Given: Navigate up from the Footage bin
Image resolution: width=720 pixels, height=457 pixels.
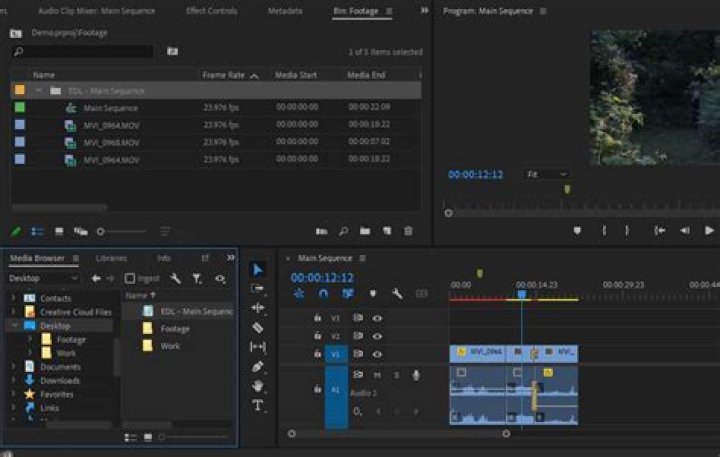Looking at the screenshot, I should click(16, 33).
